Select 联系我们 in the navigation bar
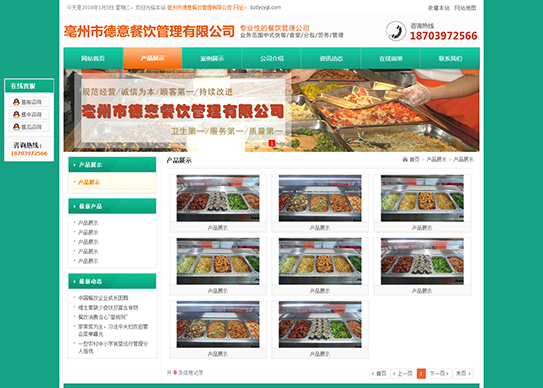 (x=450, y=58)
